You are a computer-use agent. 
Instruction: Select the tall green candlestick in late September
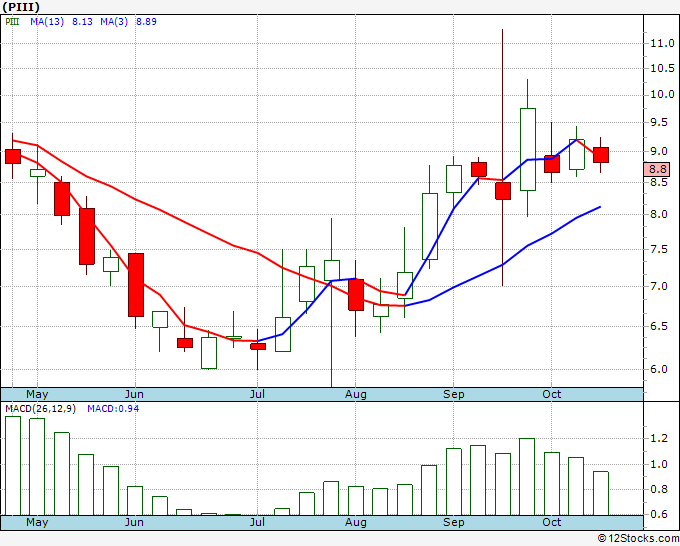tap(527, 149)
